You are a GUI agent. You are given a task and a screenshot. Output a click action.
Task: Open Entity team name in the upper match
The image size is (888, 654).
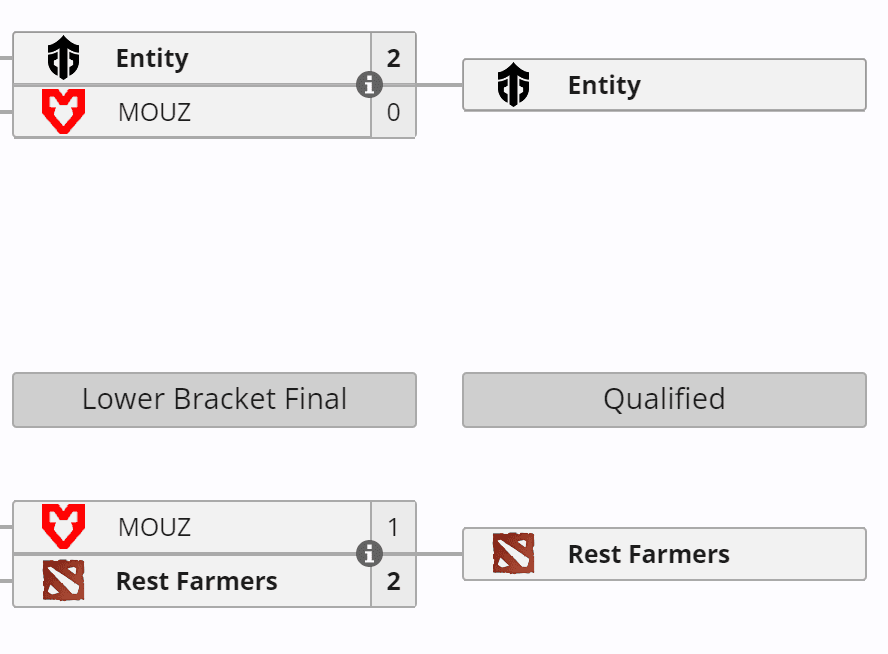click(x=152, y=58)
